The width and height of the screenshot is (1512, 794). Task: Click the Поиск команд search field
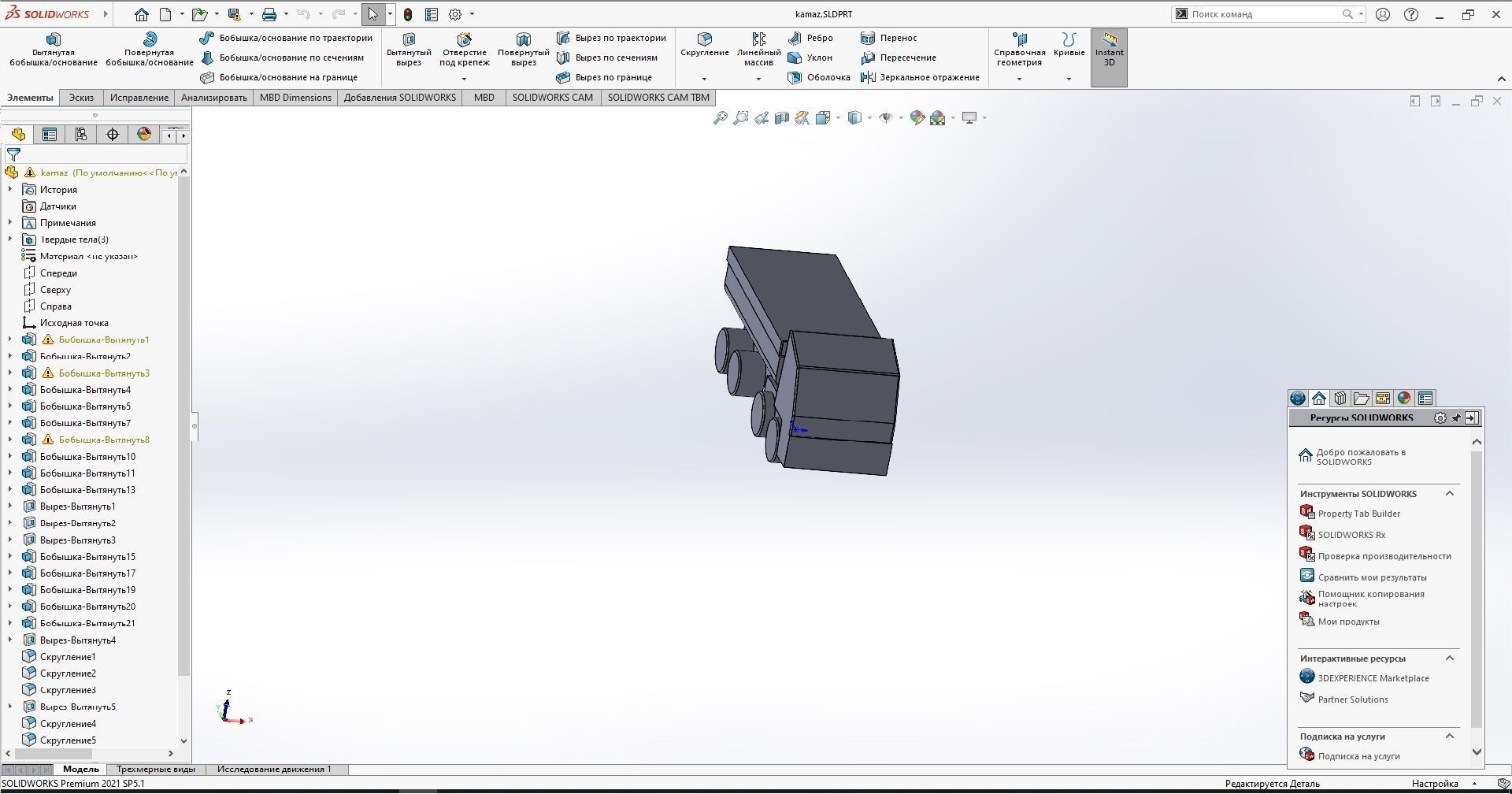click(x=1262, y=14)
